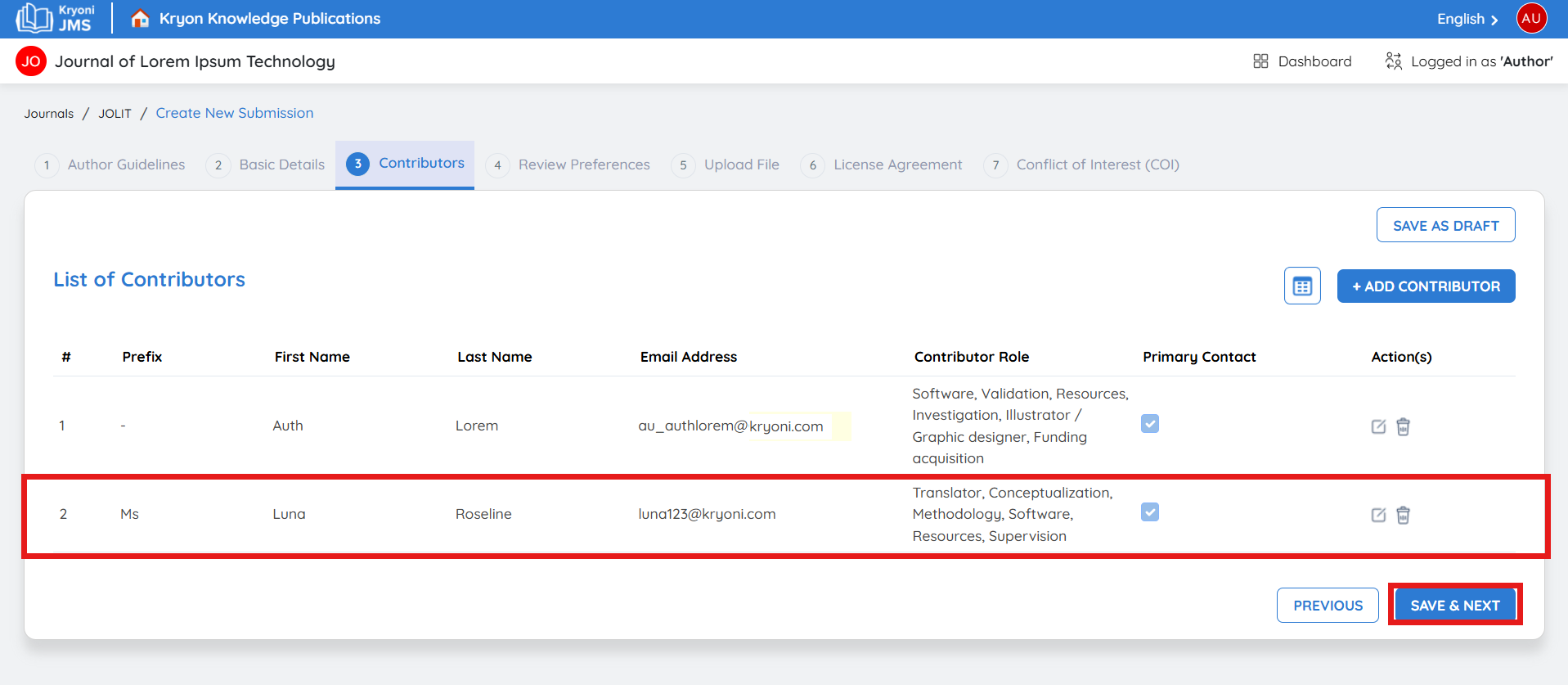1568x685 pixels.
Task: Click the Dashboard grid icon
Action: (x=1260, y=61)
